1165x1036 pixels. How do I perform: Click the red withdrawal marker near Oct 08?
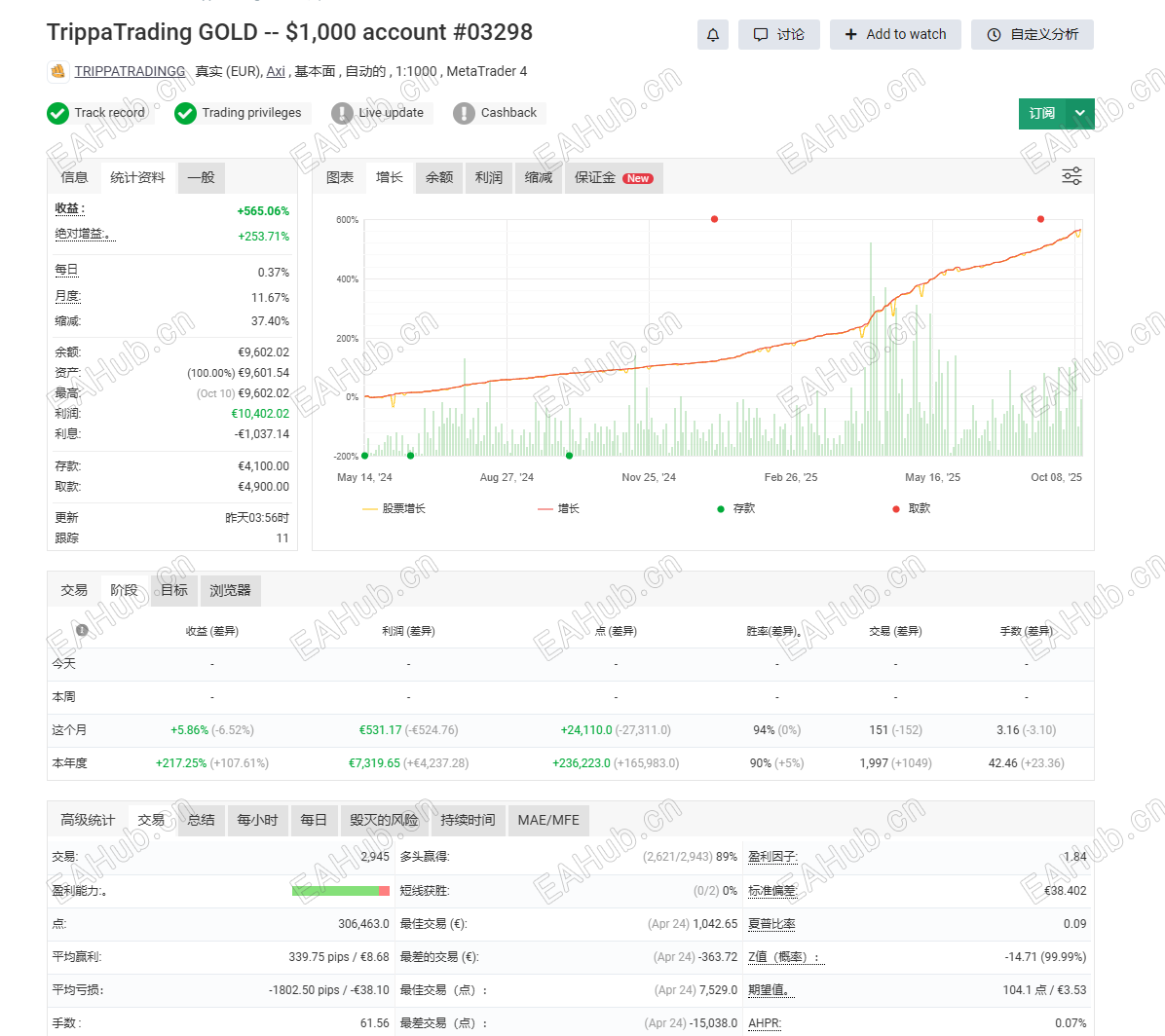pyautogui.click(x=1041, y=219)
